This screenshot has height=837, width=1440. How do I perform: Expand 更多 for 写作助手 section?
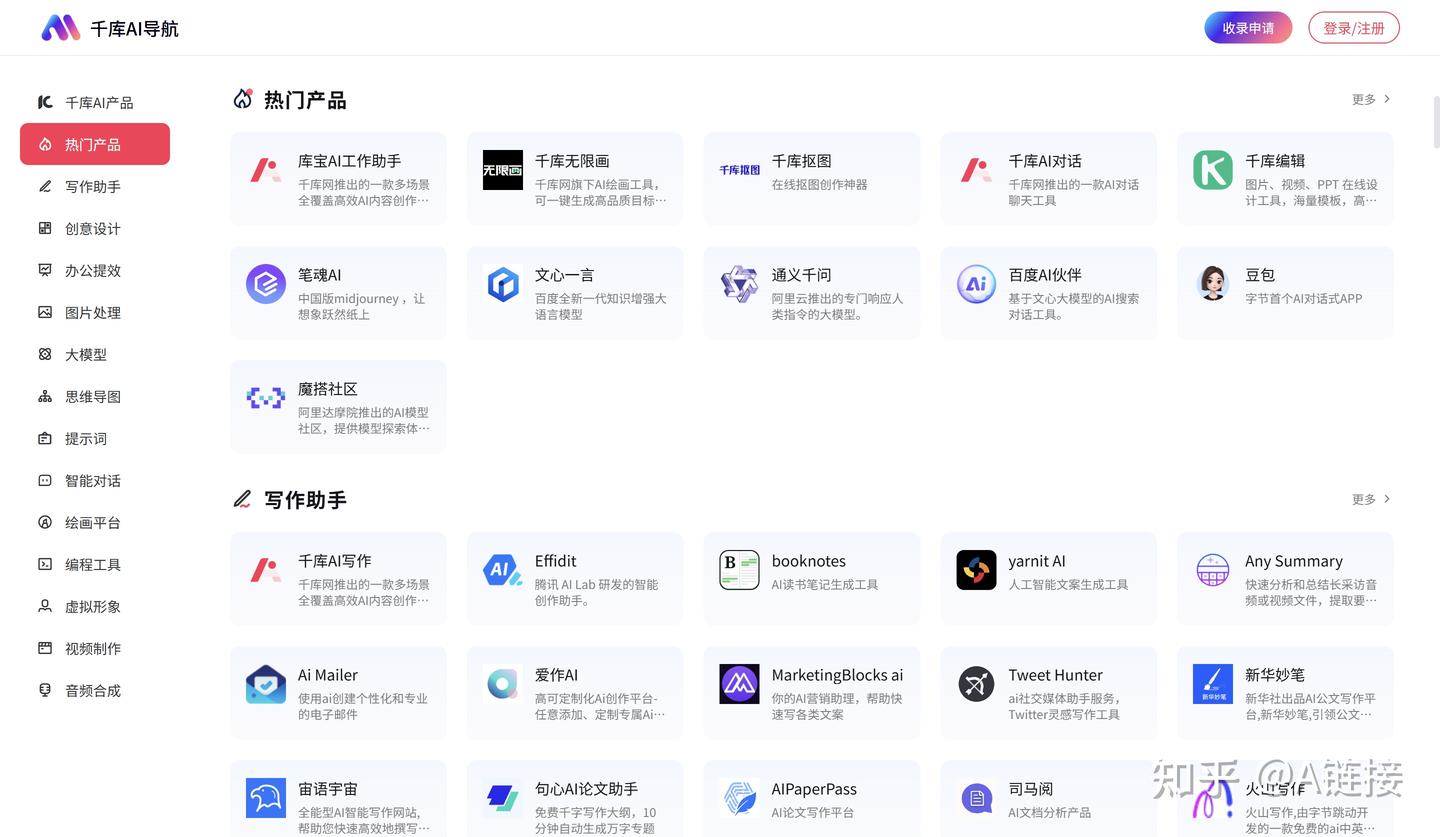point(1371,499)
